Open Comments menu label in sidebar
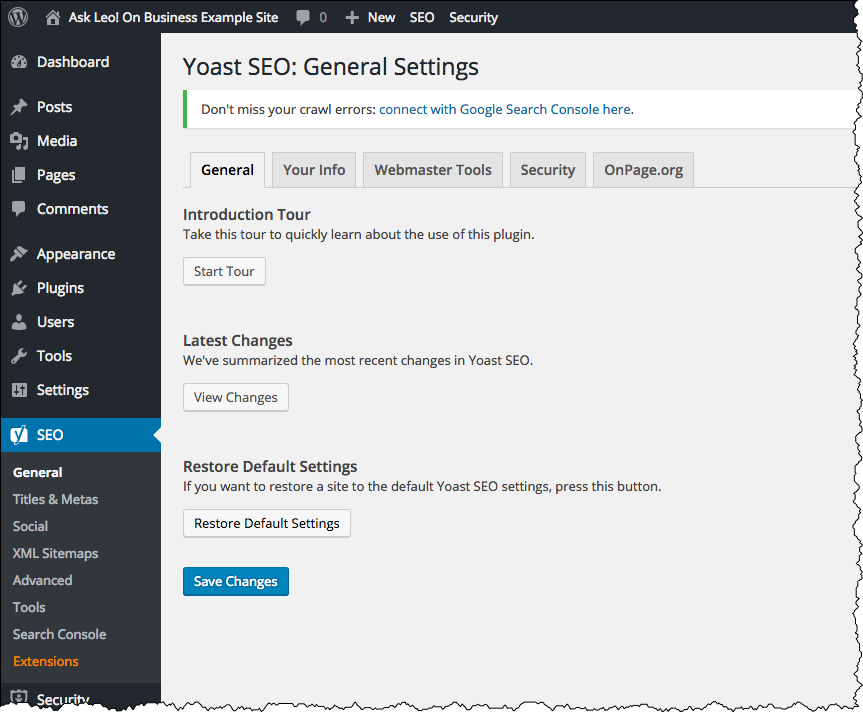The width and height of the screenshot is (863, 712). coord(72,209)
